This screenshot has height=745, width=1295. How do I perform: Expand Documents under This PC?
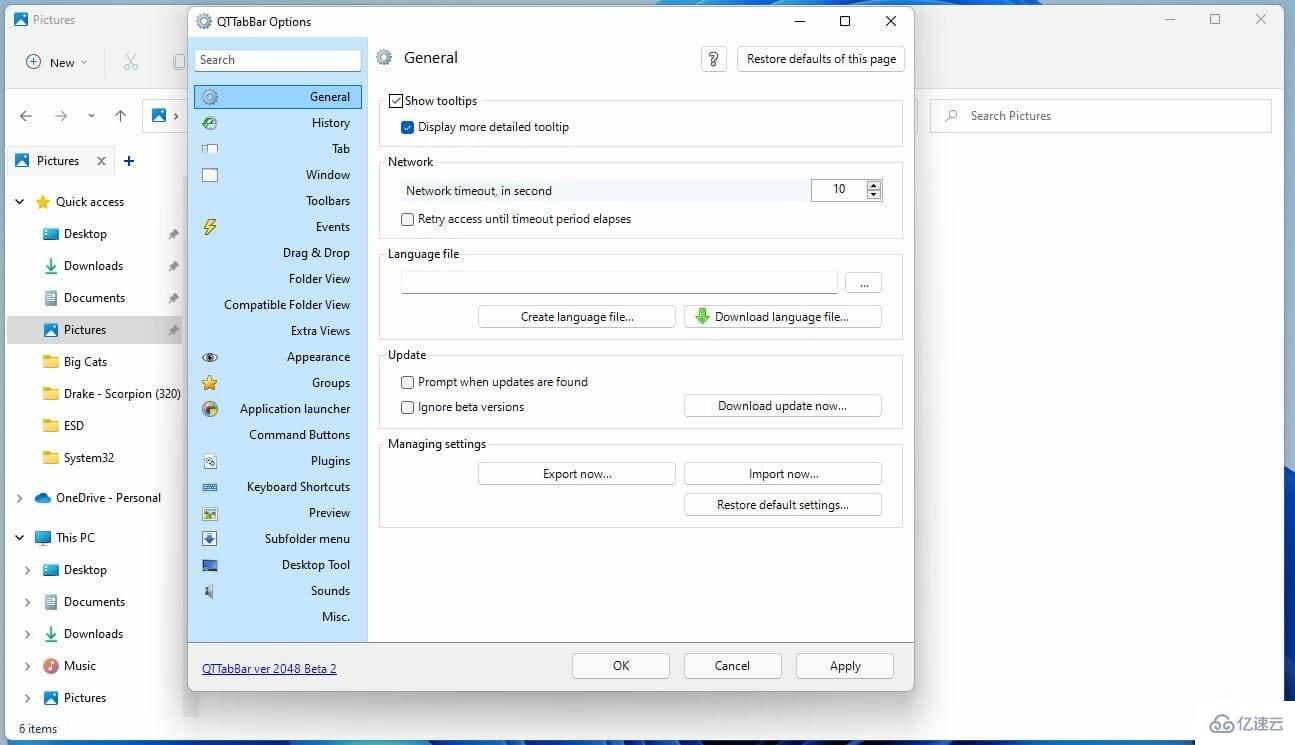pos(27,602)
